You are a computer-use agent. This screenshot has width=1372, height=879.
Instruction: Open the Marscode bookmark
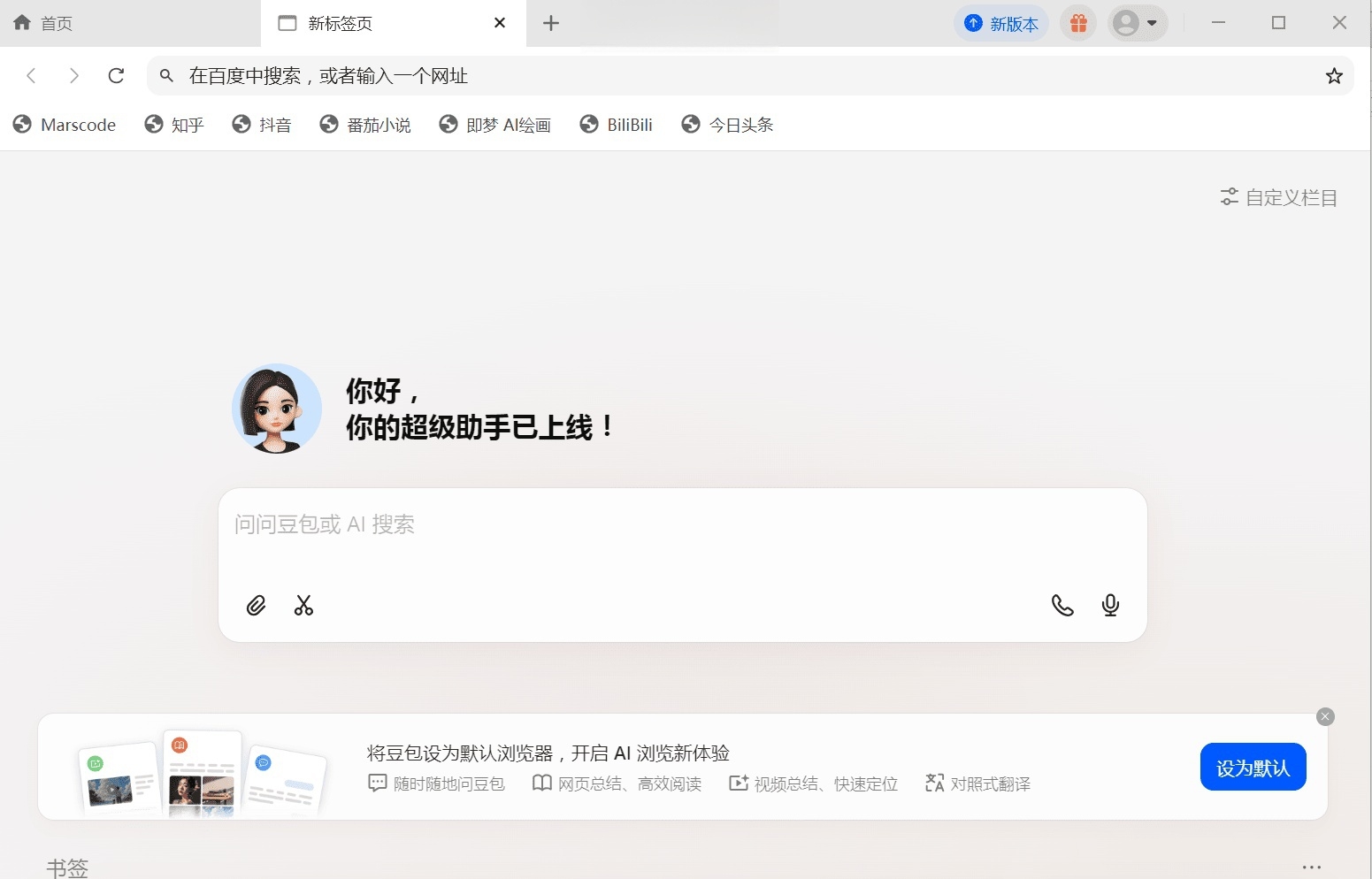point(65,125)
